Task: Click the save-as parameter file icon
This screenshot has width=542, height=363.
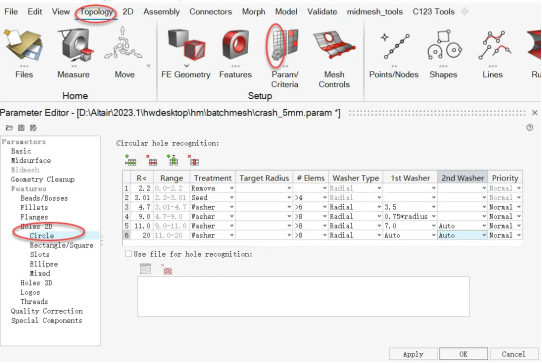Action: pos(33,128)
